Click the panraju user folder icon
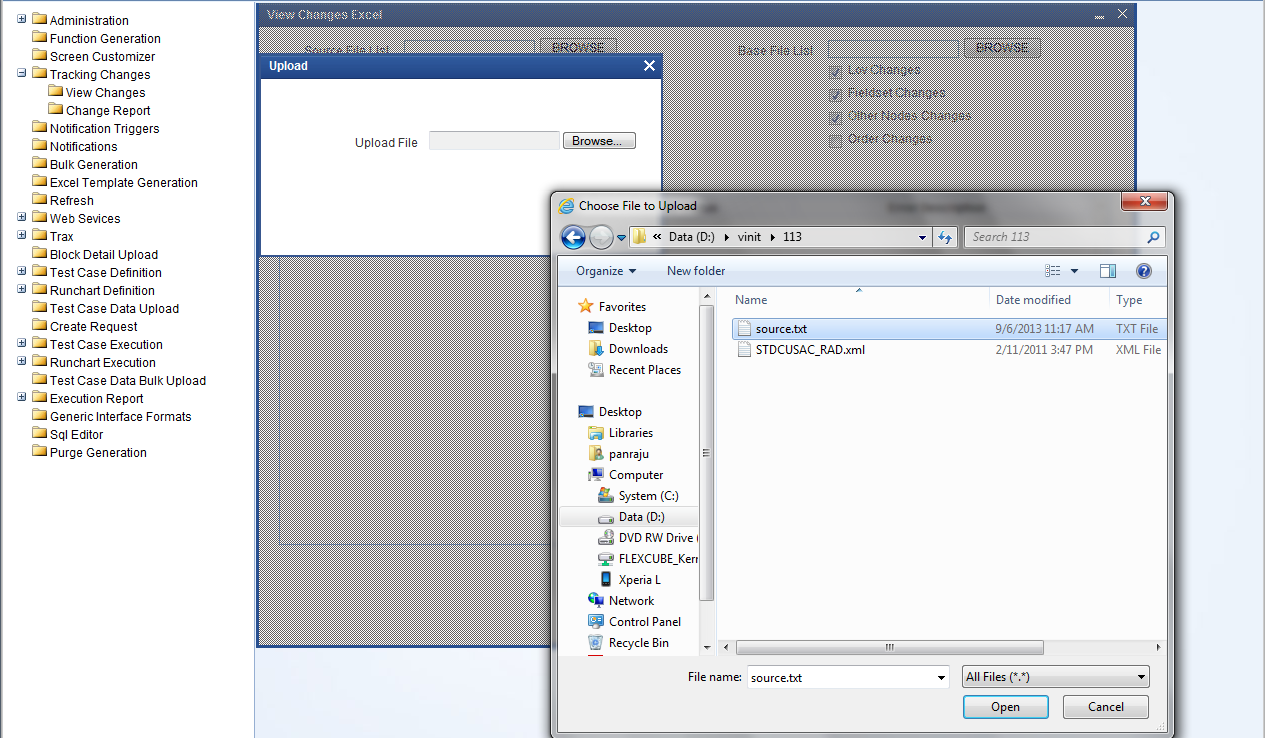The image size is (1265, 738). pyautogui.click(x=596, y=453)
